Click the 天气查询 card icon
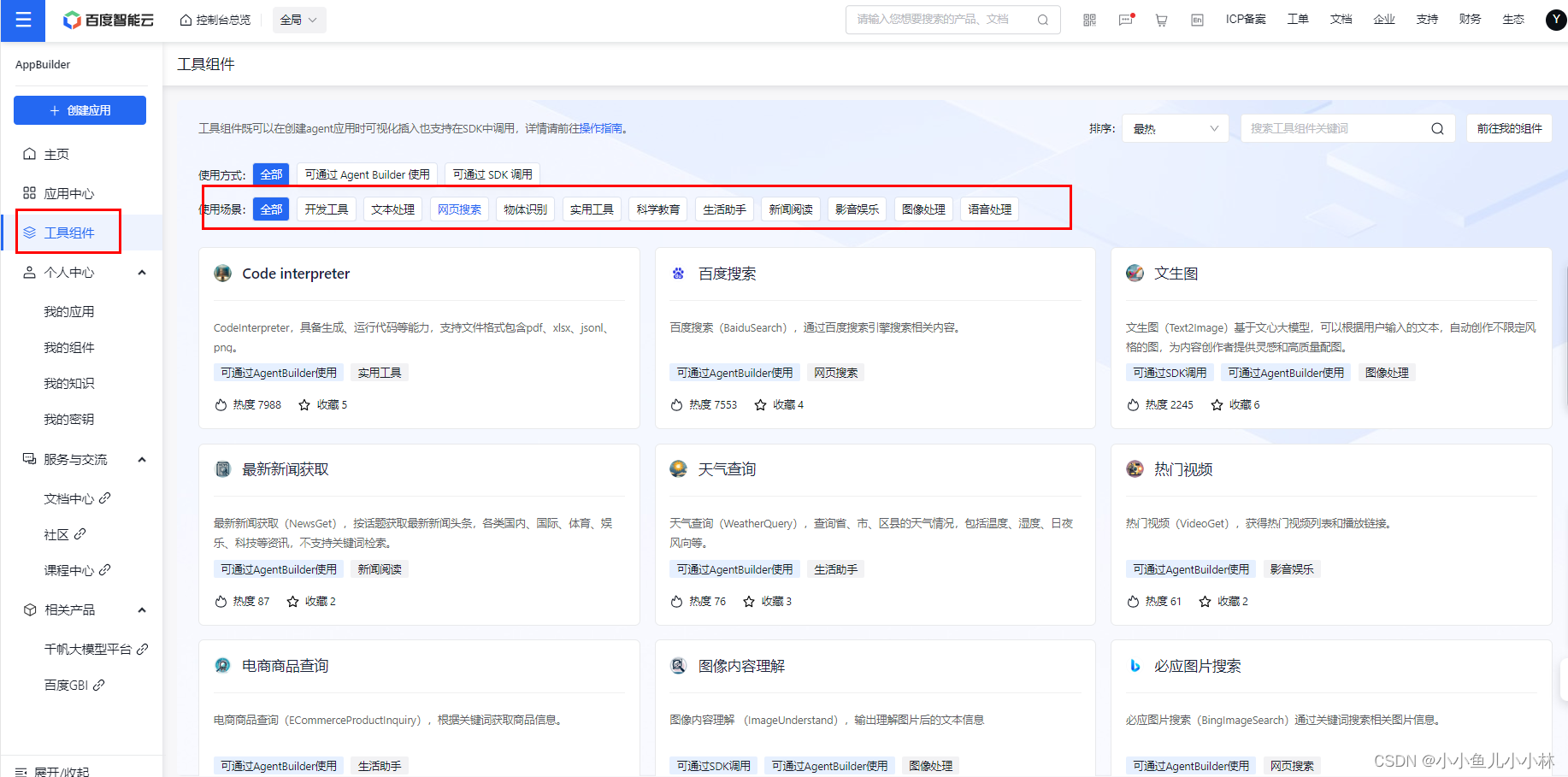The height and width of the screenshot is (777, 1568). coord(678,469)
